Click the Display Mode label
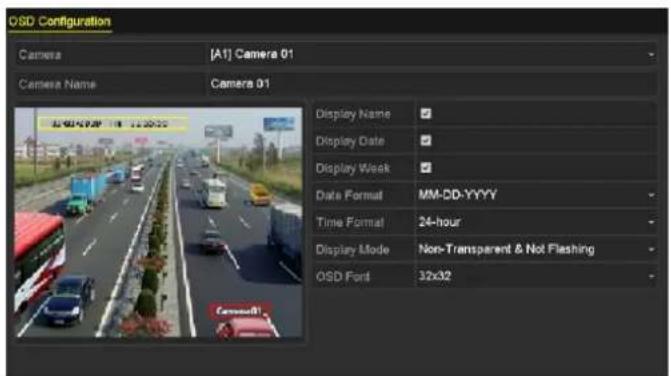671x376 pixels. point(352,250)
